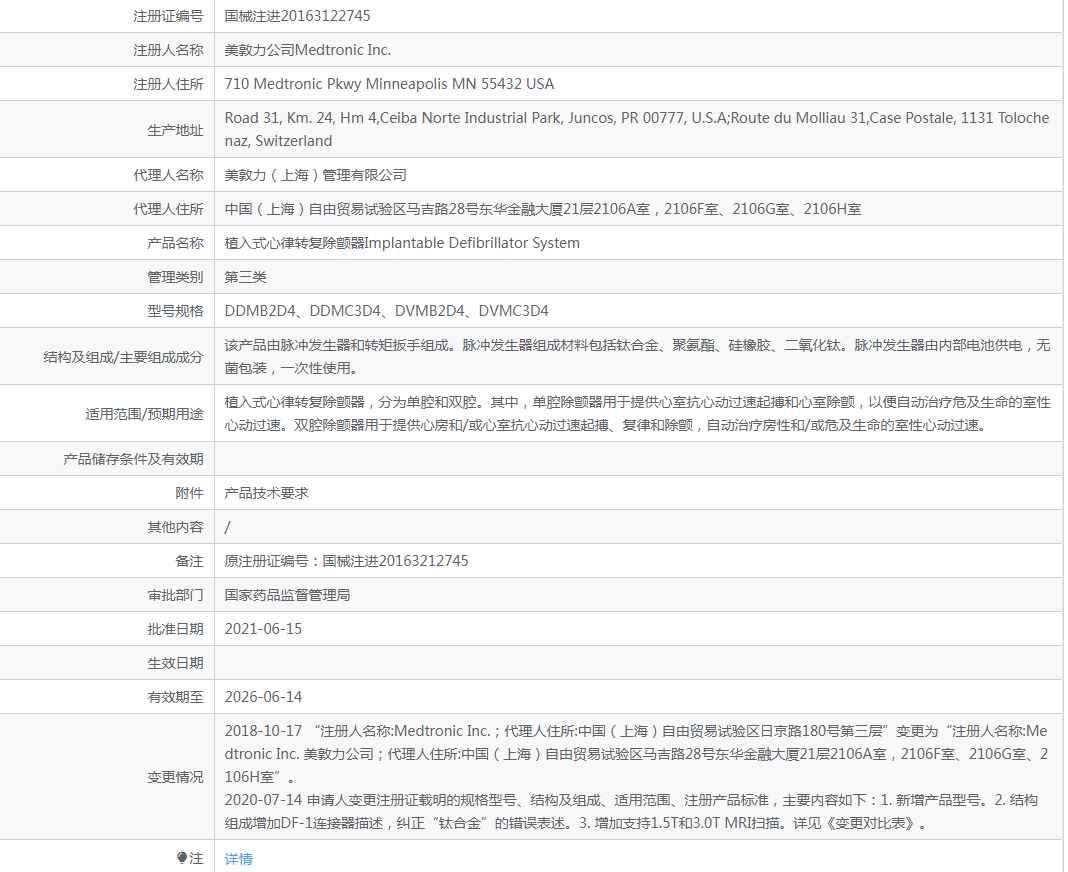The image size is (1068, 872).
Task: Select the 型号规格 label
Action: (x=175, y=311)
